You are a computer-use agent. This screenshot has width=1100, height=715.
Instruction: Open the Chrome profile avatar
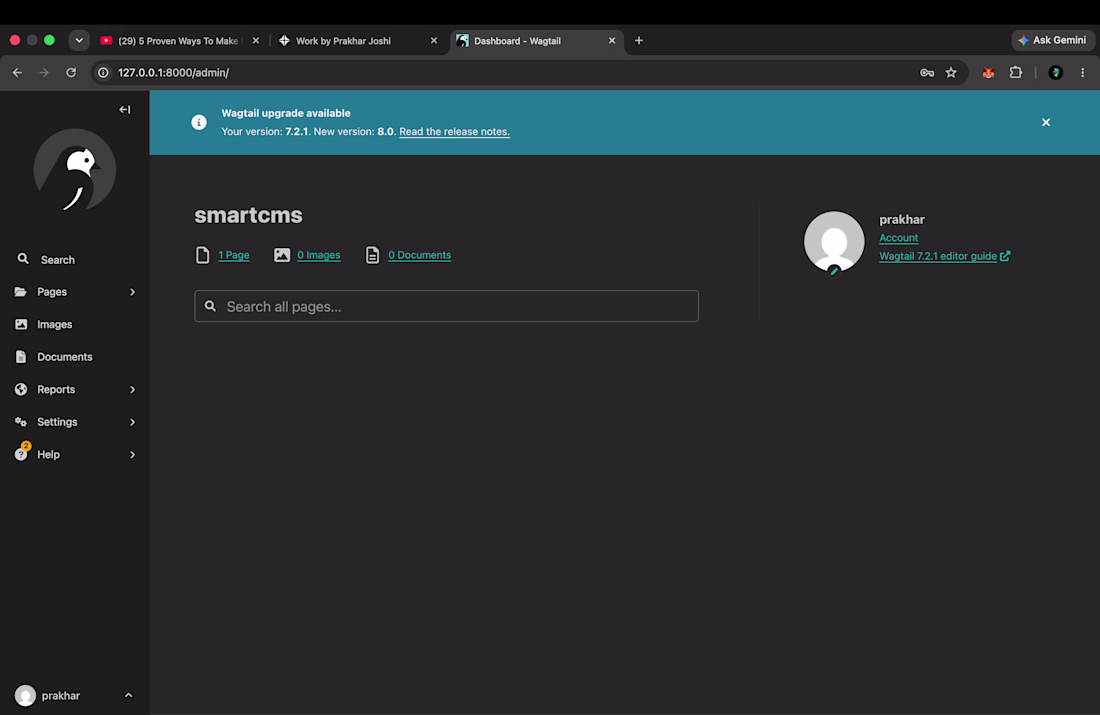[1056, 72]
